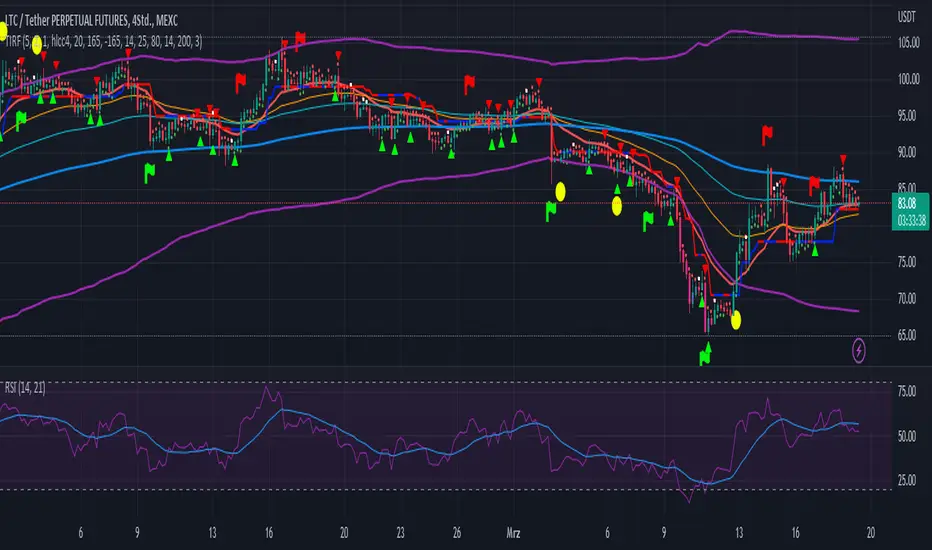Click the 25.00 level on the RSI scale
932x550 pixels.
(x=906, y=480)
